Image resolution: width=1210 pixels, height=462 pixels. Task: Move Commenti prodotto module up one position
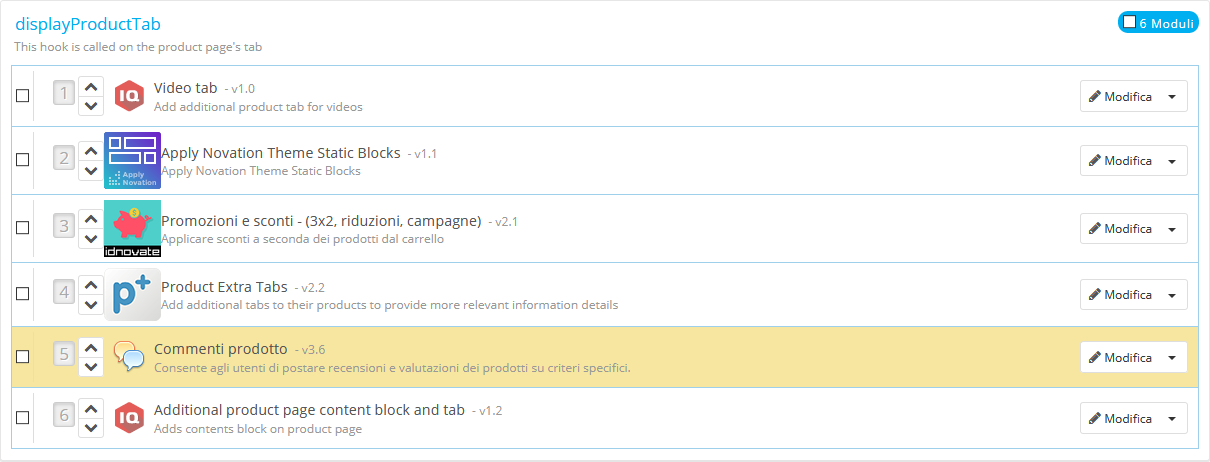click(x=91, y=348)
